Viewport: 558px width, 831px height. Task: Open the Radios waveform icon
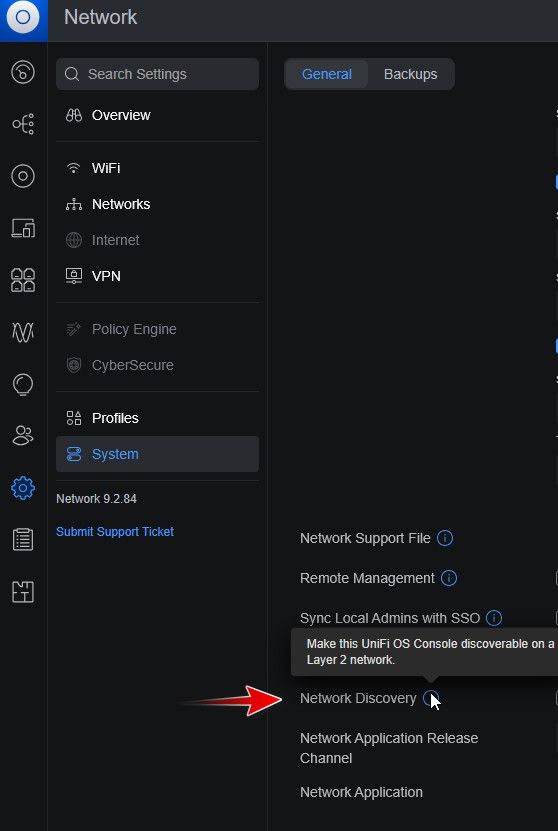(x=23, y=332)
